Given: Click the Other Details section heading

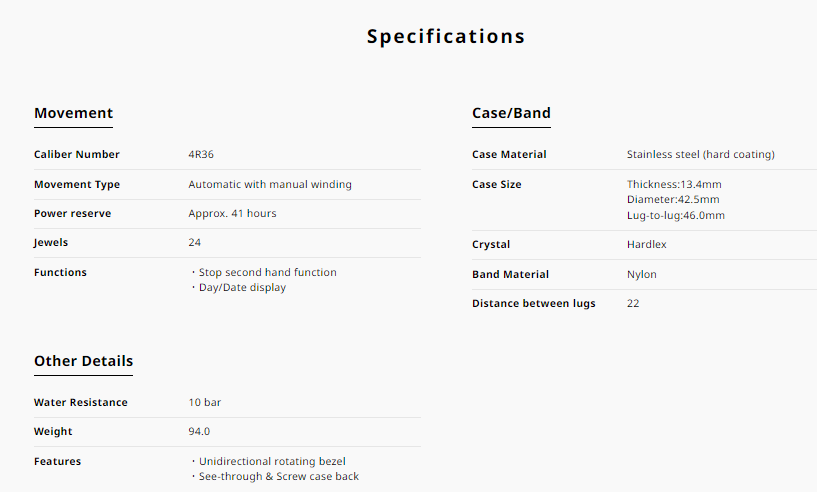Looking at the screenshot, I should click(x=83, y=361).
